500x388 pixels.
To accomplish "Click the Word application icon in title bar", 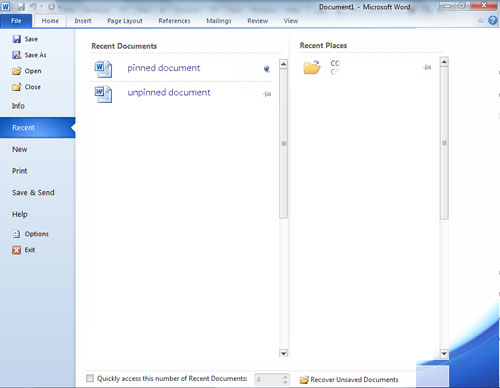I will (x=6, y=6).
